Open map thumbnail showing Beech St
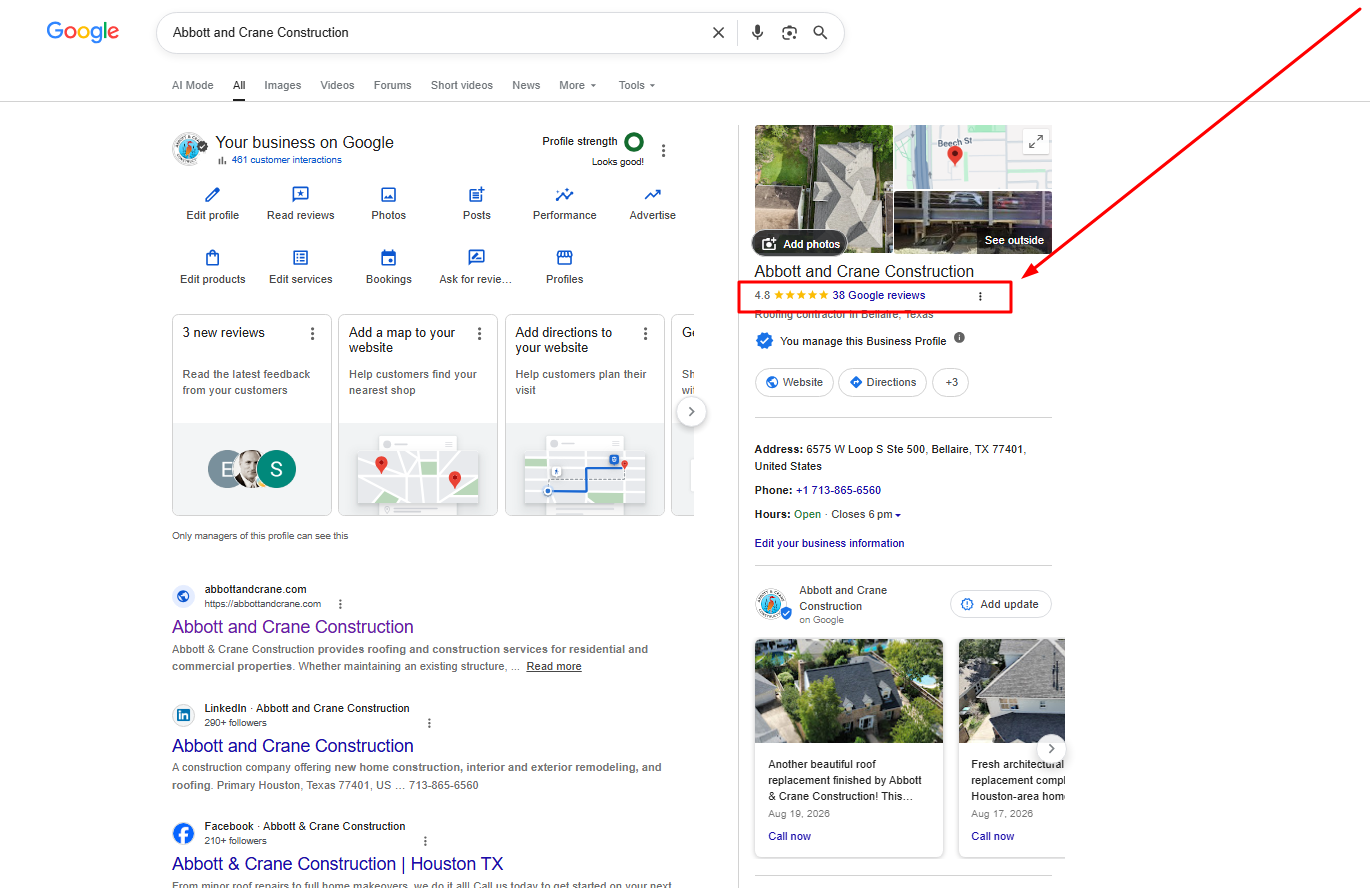1370x888 pixels. click(x=972, y=157)
